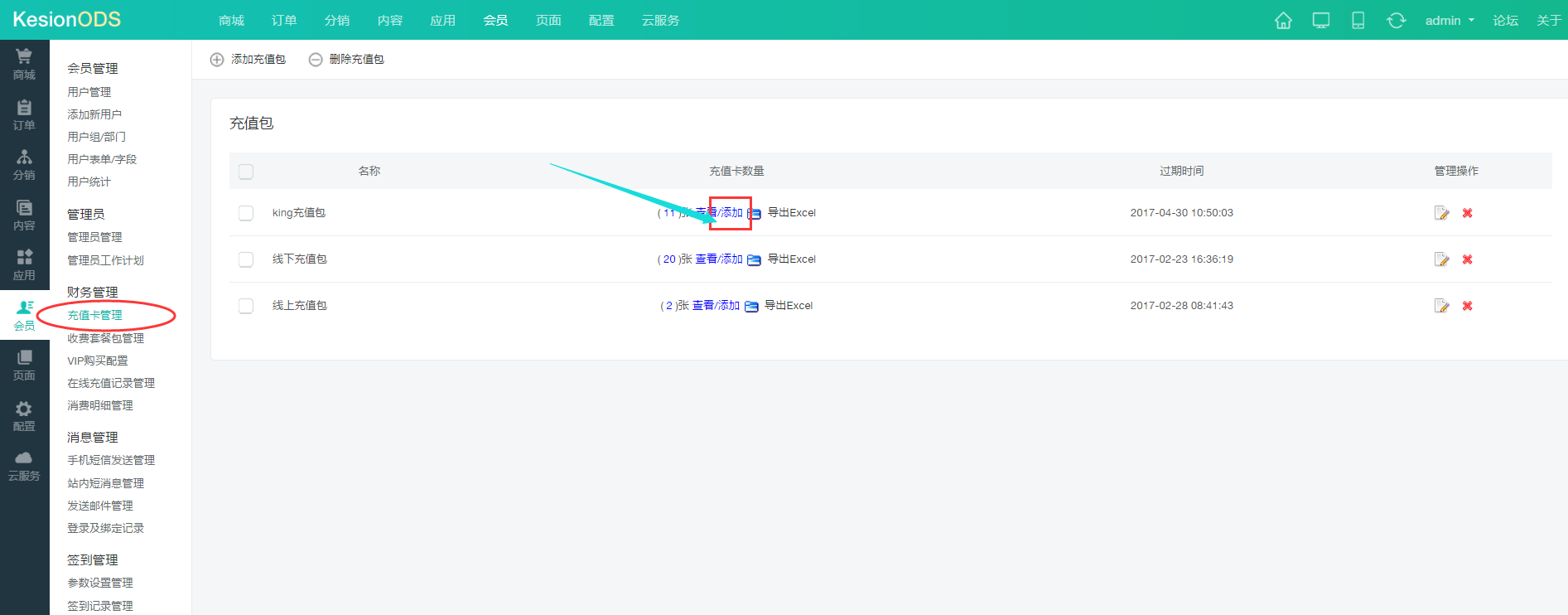Expand the admin dropdown menu

[x=1450, y=21]
